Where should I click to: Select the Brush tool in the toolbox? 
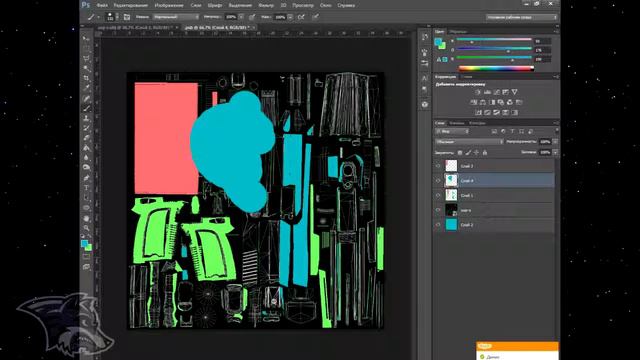[x=86, y=108]
